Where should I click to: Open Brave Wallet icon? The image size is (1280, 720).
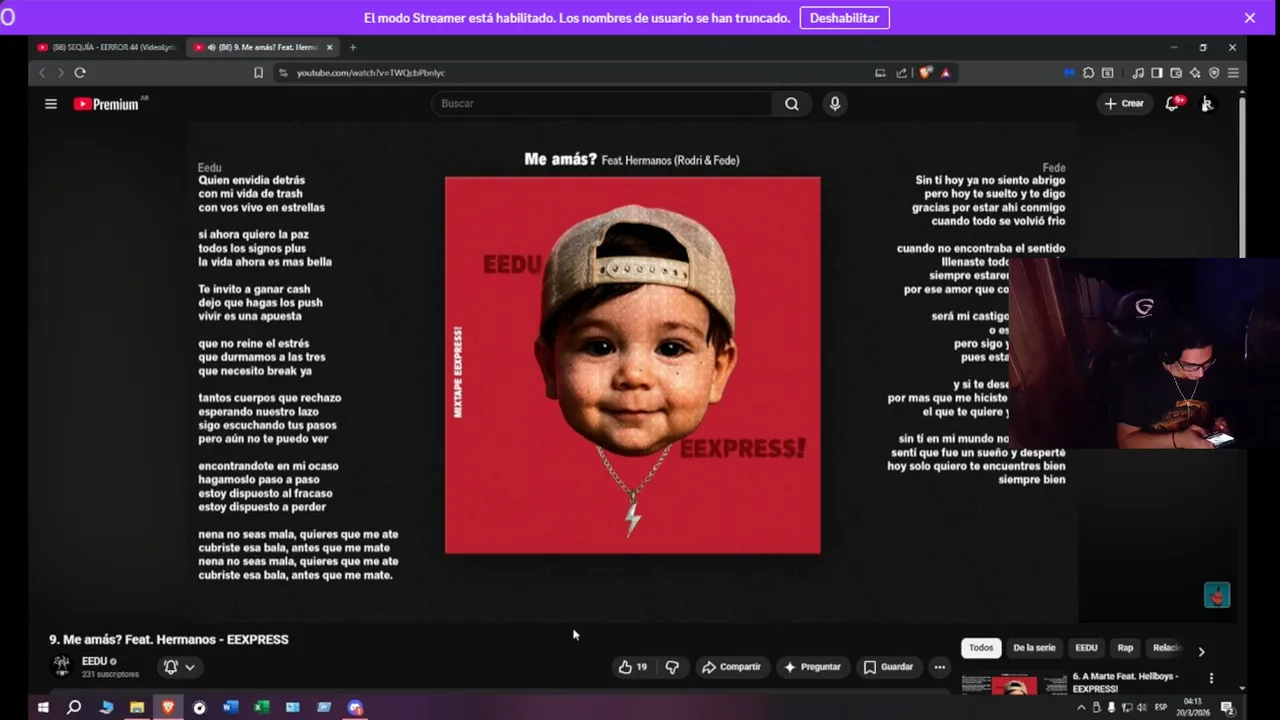[1176, 72]
